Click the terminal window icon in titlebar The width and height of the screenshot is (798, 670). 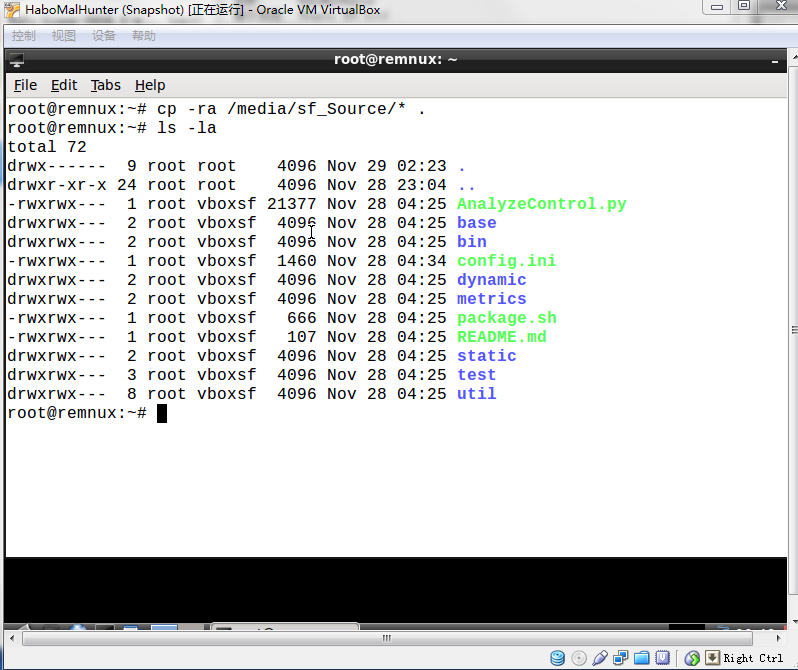pos(18,60)
